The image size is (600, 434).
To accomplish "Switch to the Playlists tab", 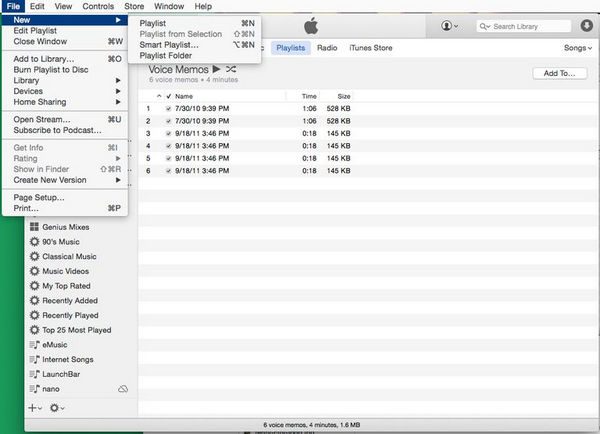I will click(x=291, y=48).
